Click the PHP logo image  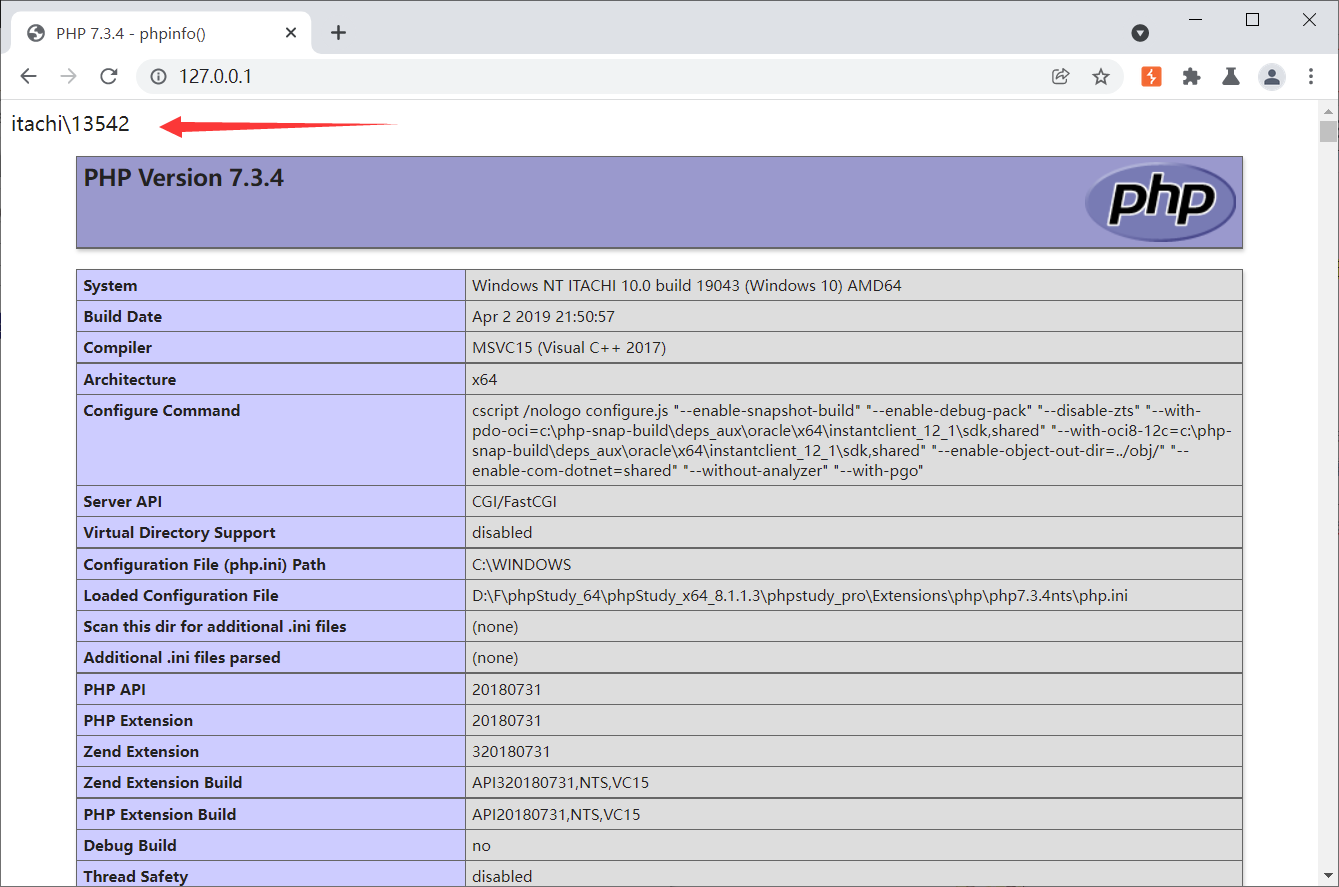1160,202
